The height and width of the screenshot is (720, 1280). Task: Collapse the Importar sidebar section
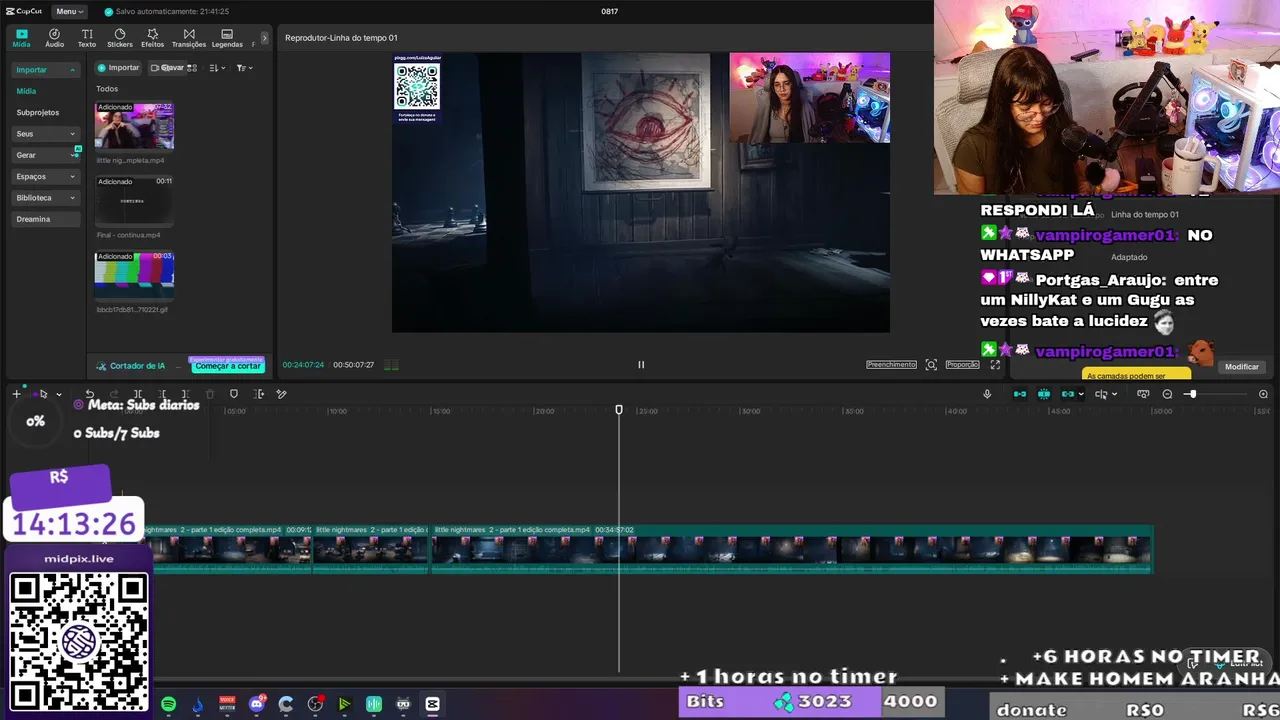(x=46, y=70)
